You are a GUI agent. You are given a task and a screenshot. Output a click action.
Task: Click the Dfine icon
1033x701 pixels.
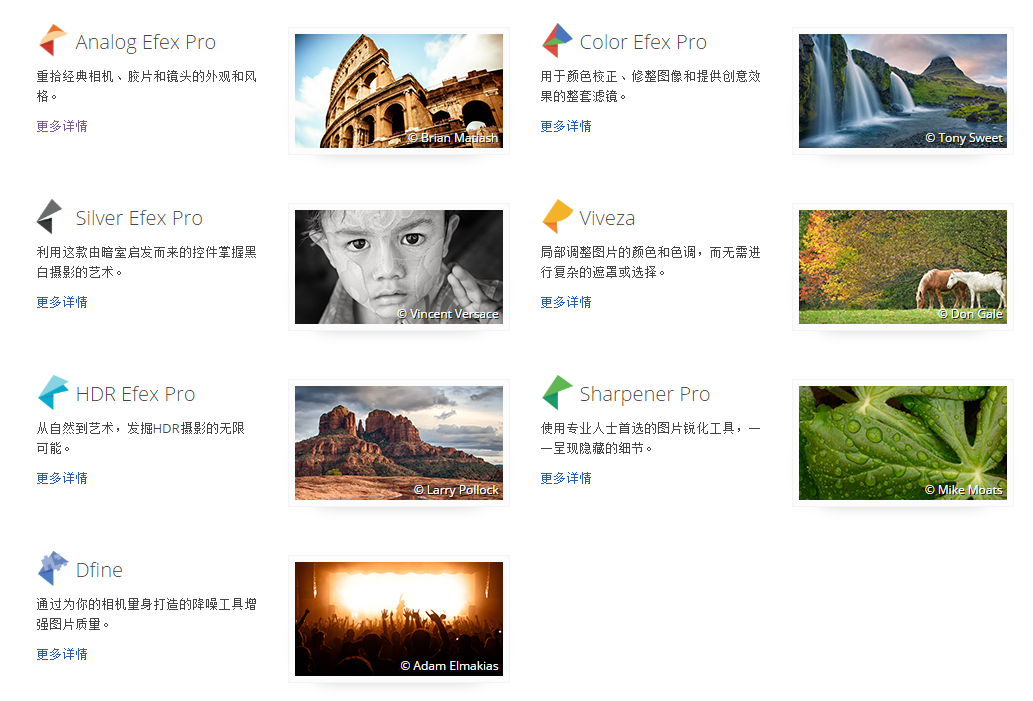tap(50, 568)
